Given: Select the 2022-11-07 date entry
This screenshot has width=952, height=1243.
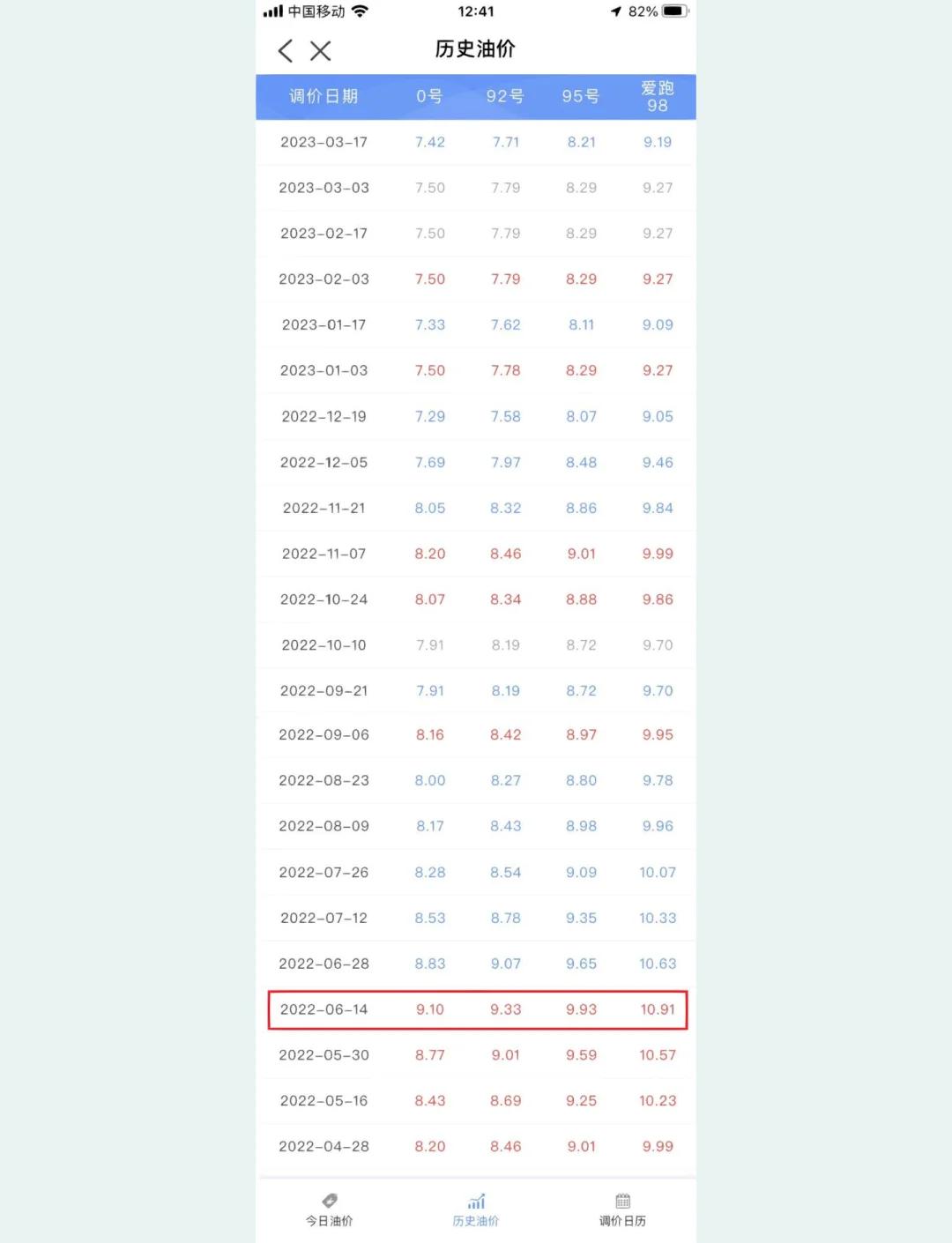Looking at the screenshot, I should click(x=324, y=554).
